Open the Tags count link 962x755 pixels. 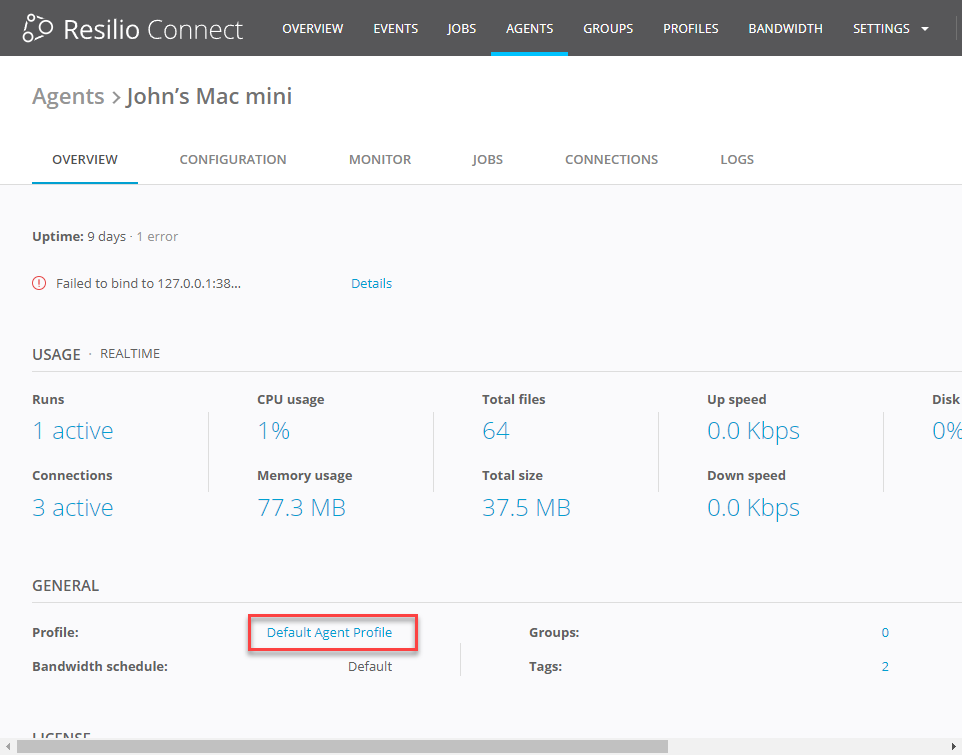[885, 667]
